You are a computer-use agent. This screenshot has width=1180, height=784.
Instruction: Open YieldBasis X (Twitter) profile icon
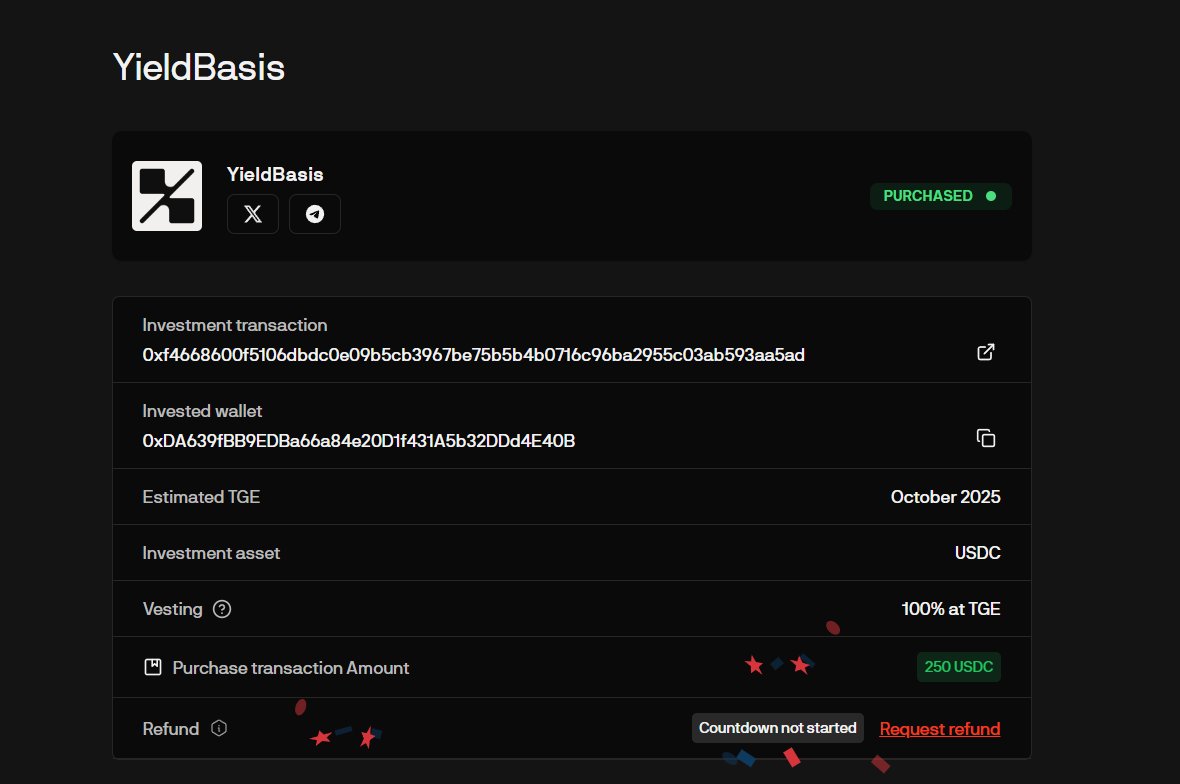coord(253,214)
